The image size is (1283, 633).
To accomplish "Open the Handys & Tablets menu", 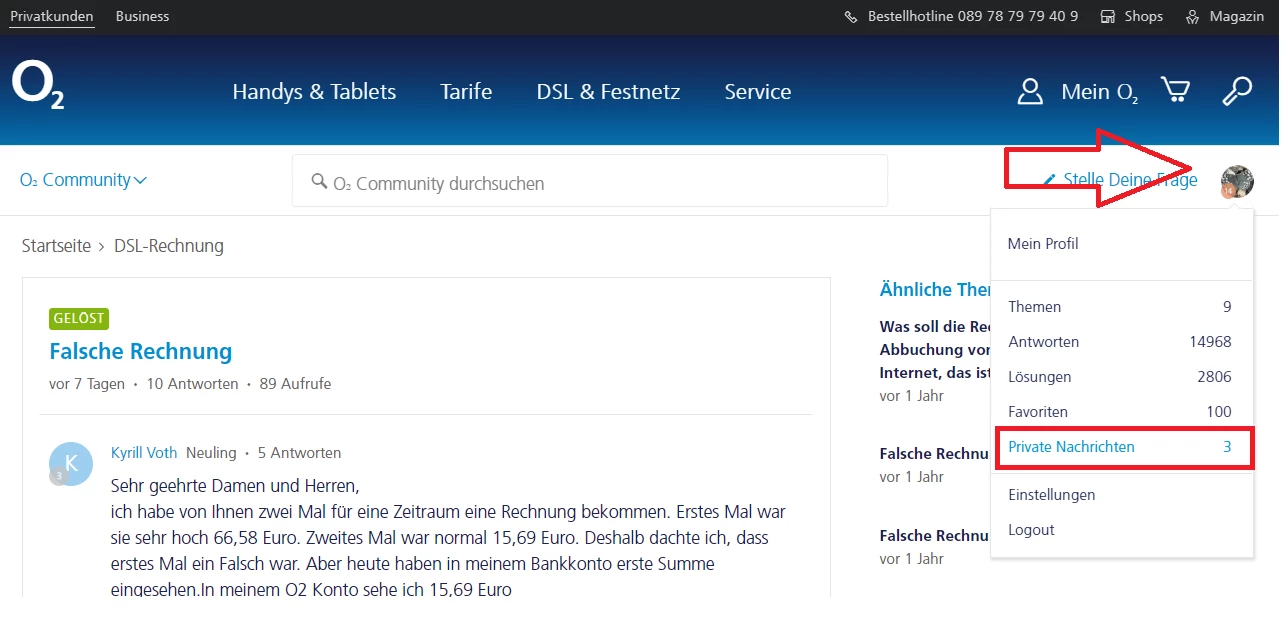I will click(314, 92).
